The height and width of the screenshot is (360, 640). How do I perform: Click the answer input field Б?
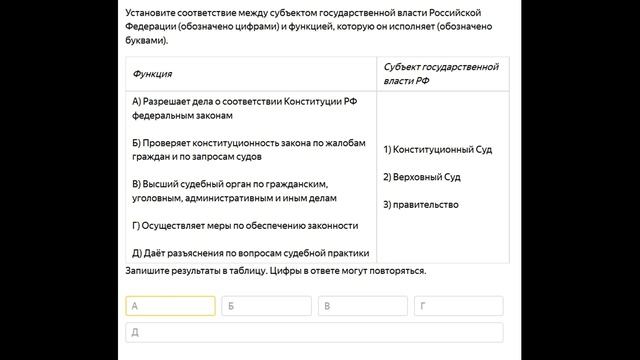267,306
